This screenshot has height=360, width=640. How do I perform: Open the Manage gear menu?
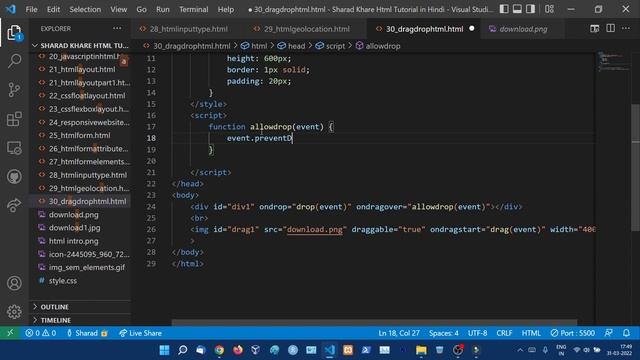(x=14, y=311)
